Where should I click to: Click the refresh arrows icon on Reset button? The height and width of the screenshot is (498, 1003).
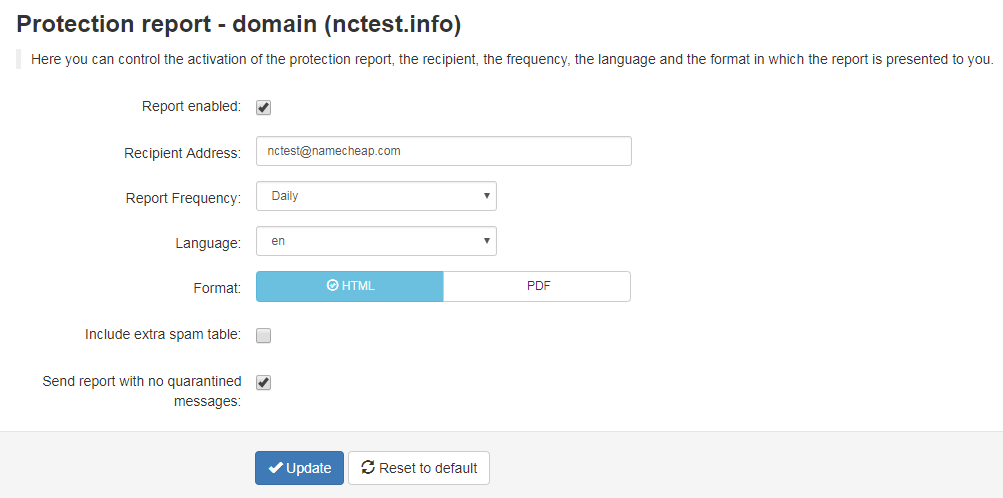click(x=368, y=468)
